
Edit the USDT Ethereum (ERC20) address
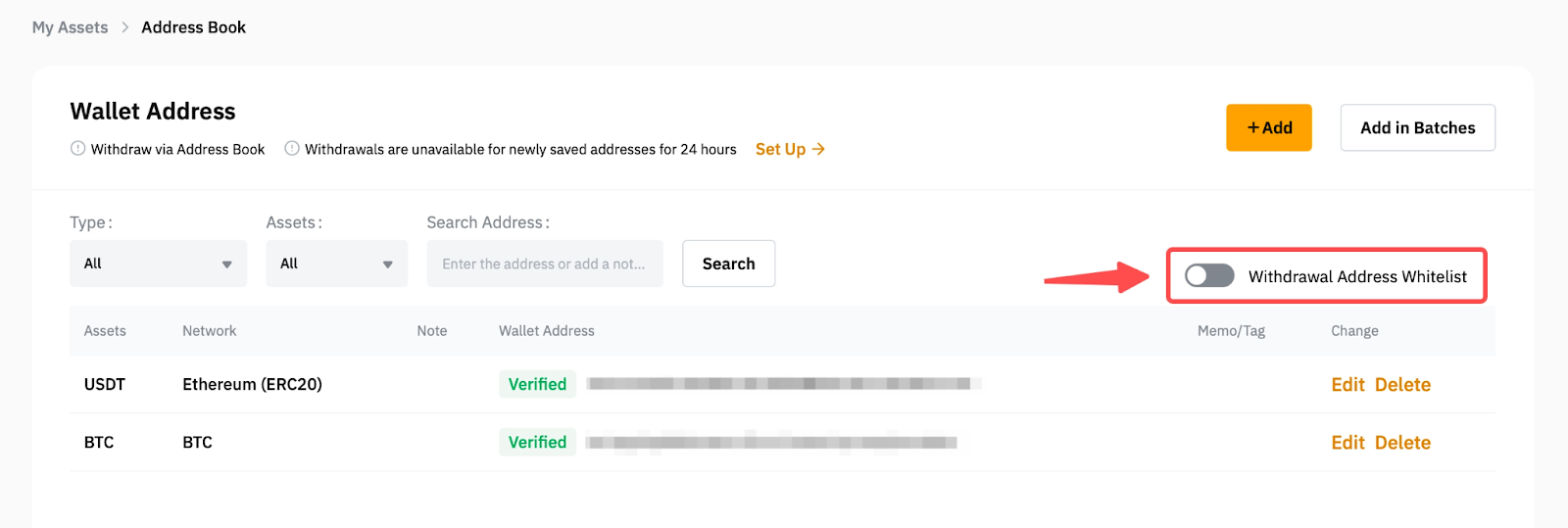coord(1347,385)
